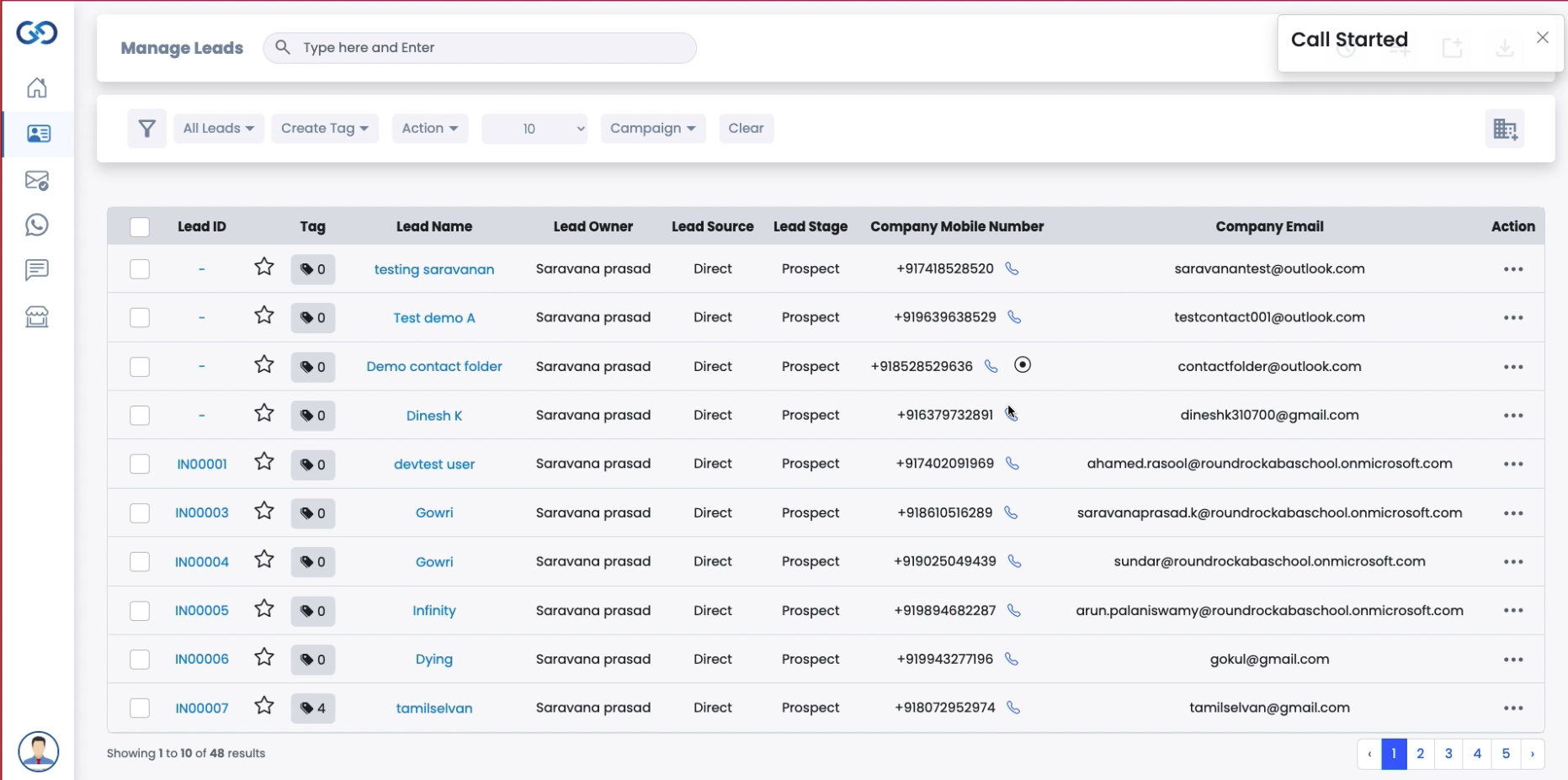Open the WhatsApp sidebar icon
The image size is (1568, 780).
click(37, 225)
